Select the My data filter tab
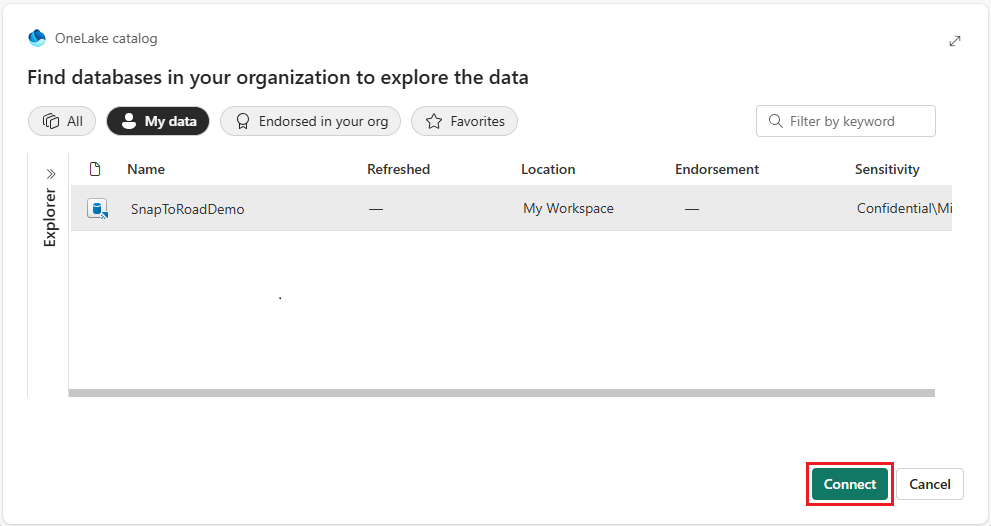This screenshot has width=991, height=526. coord(158,121)
